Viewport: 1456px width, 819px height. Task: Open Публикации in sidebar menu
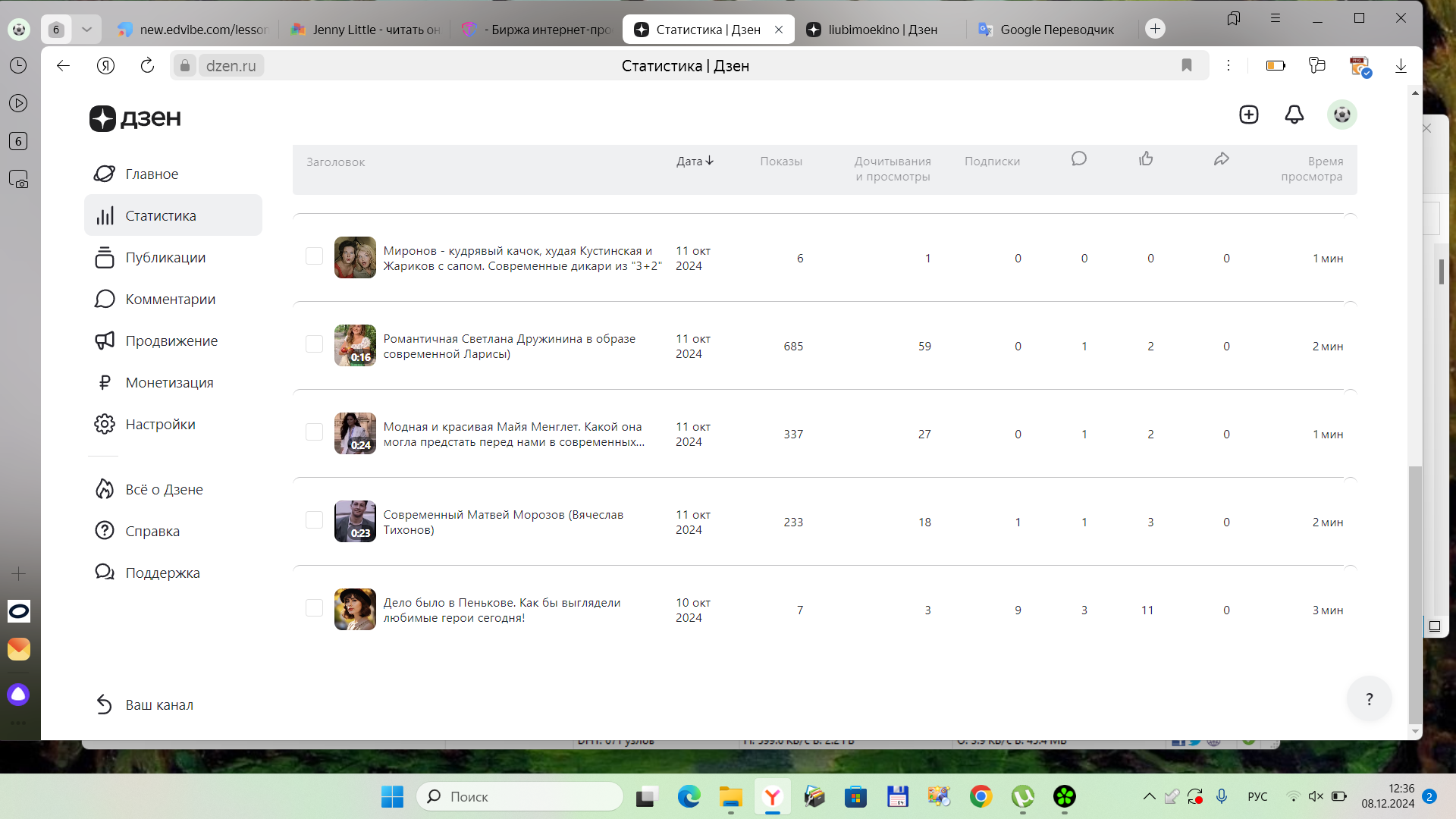[165, 258]
